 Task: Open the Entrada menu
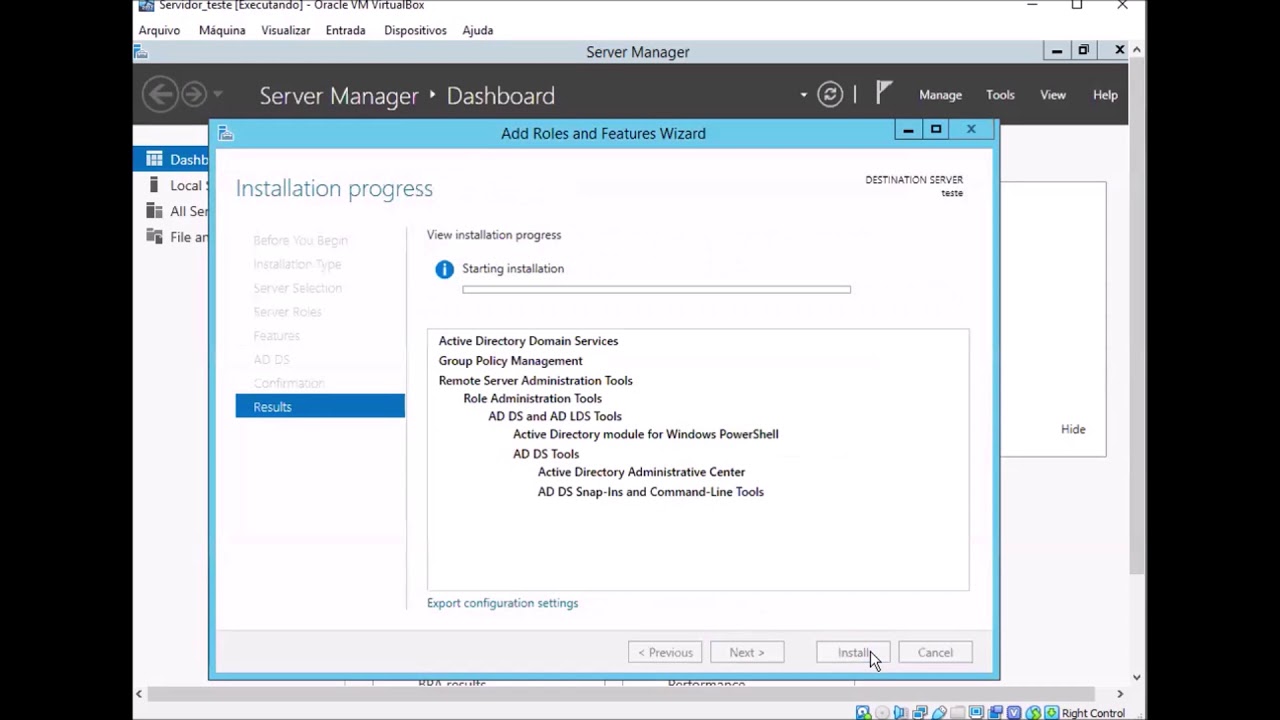coord(345,30)
